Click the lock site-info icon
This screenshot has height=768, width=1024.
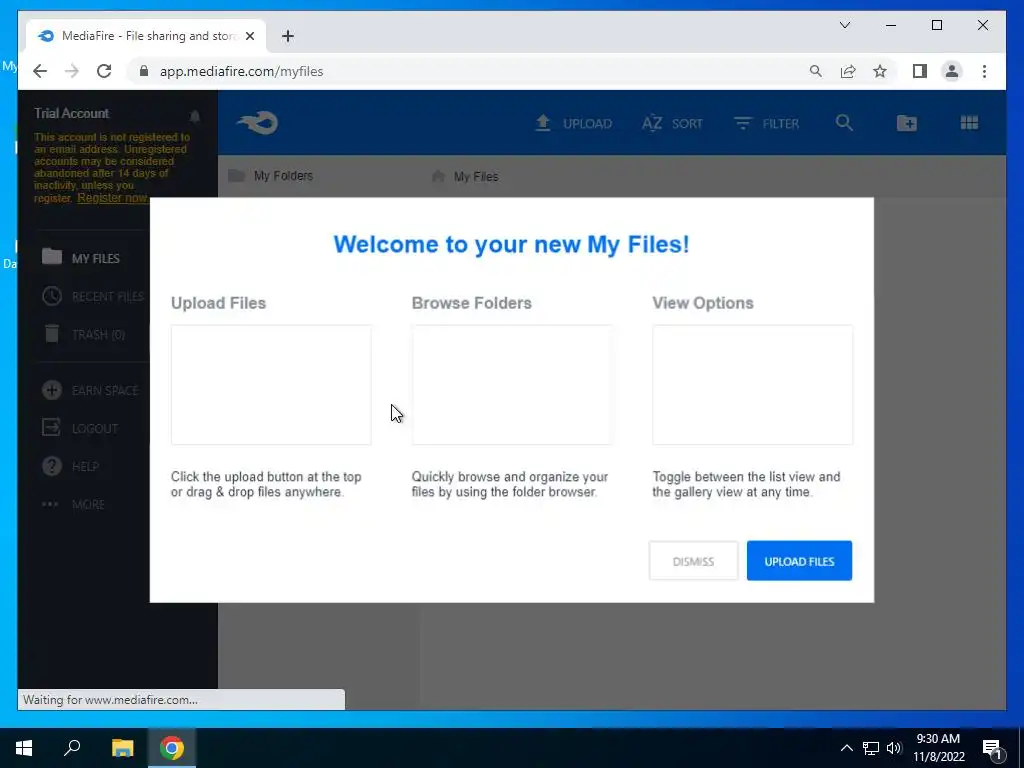(x=144, y=71)
